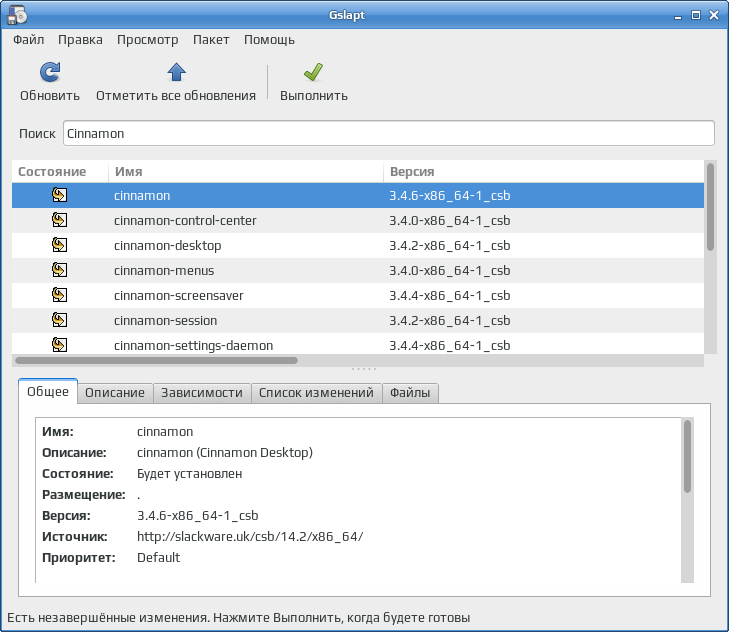
Task: Click status icon of cinnamon-menus row
Action: coord(60,270)
